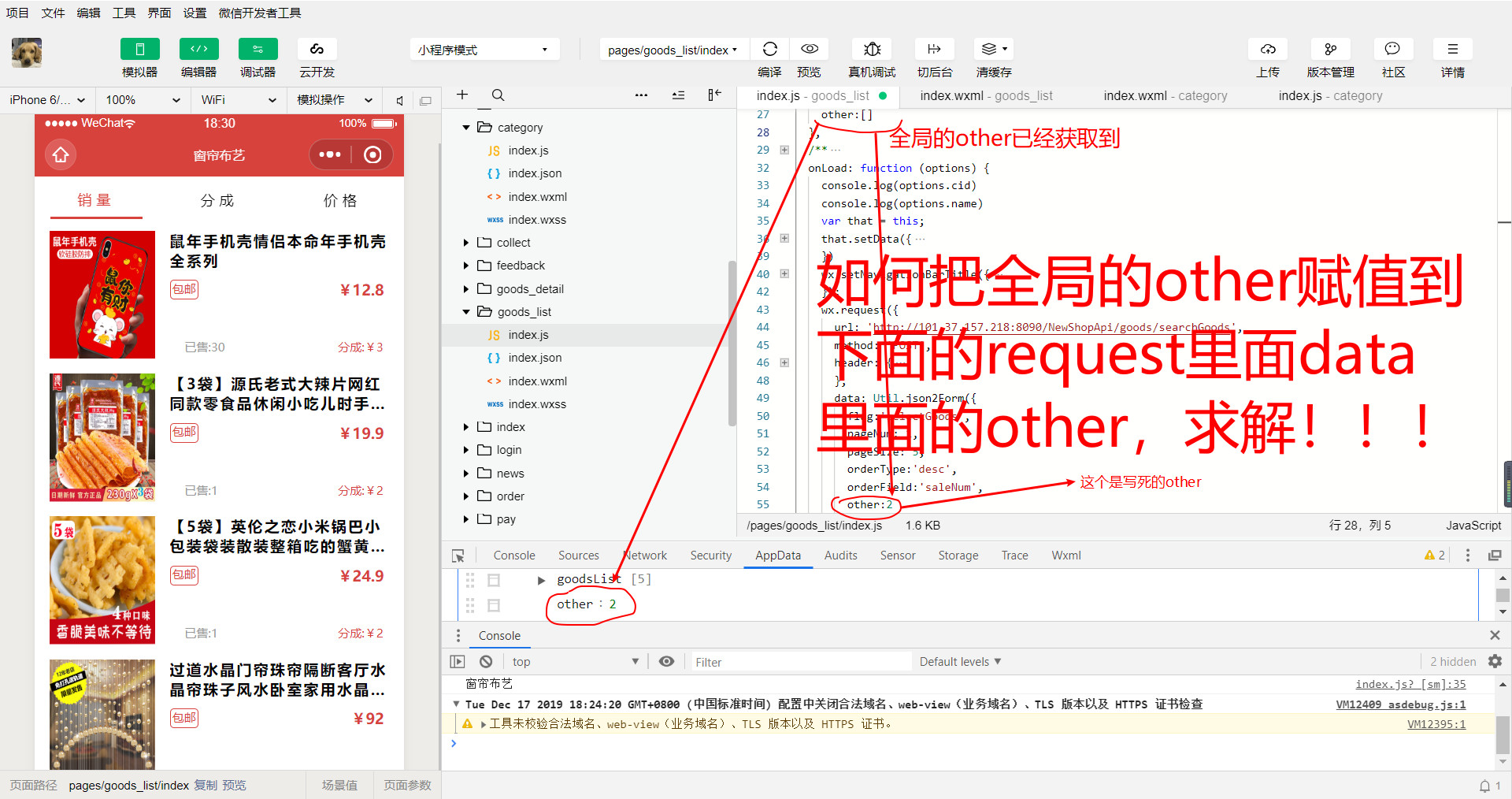1512x799 pixels.
Task: Click the preview eye icon
Action: point(809,49)
